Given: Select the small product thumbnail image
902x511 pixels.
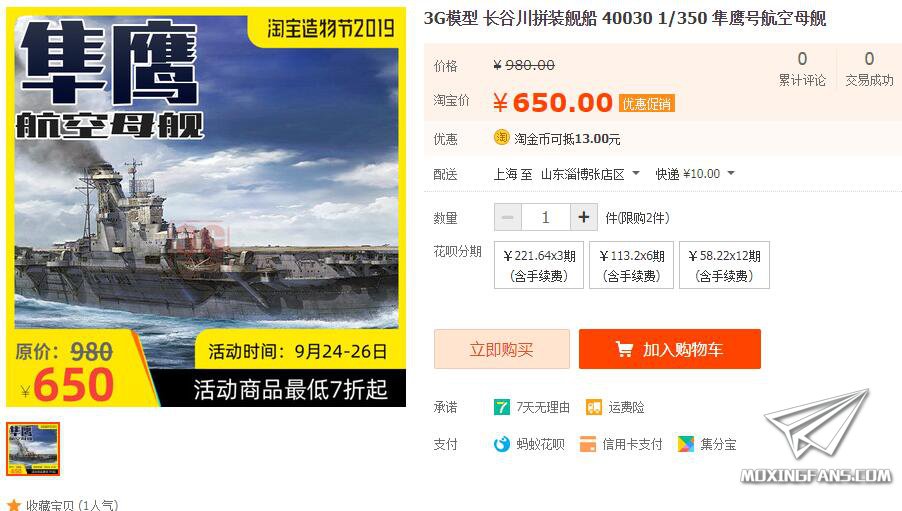Looking at the screenshot, I should coord(33,449).
